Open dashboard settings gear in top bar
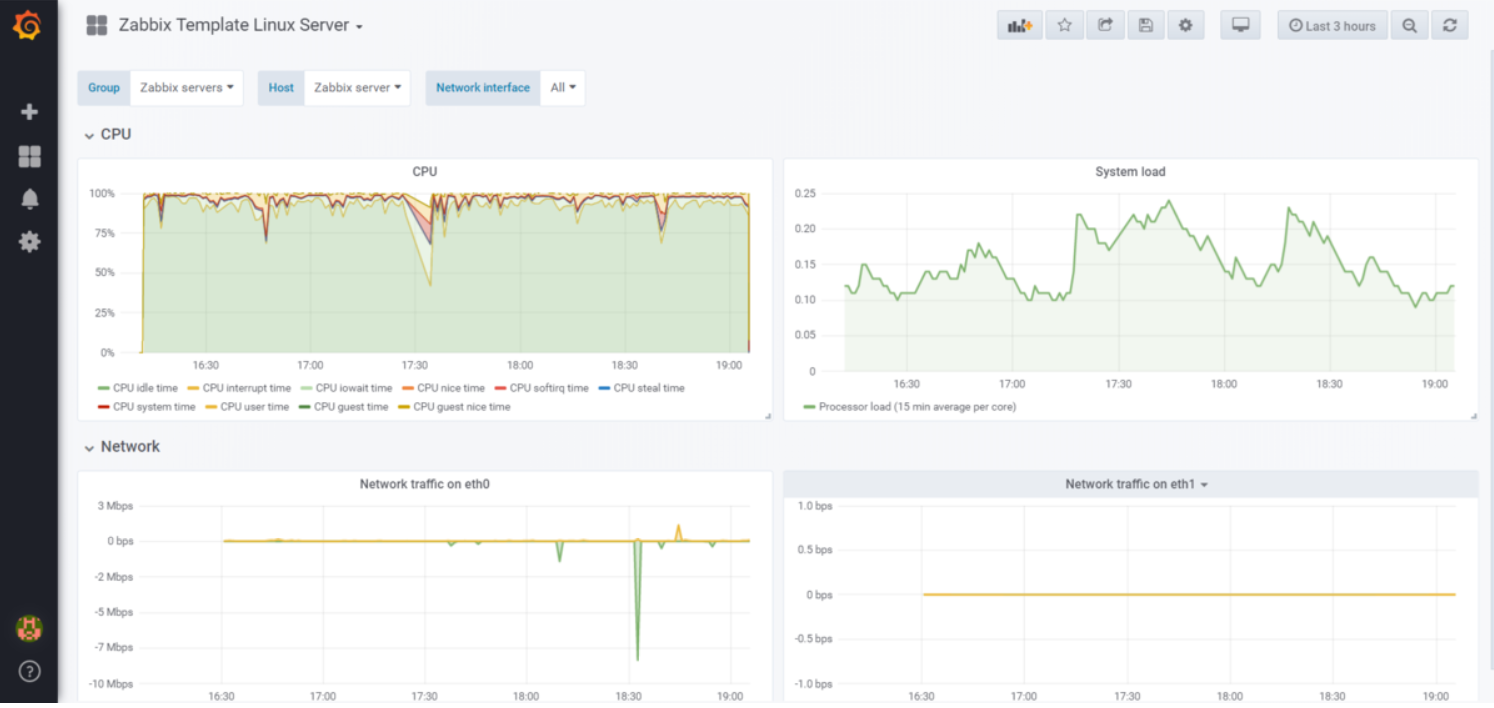The height and width of the screenshot is (708, 1494). tap(1185, 26)
